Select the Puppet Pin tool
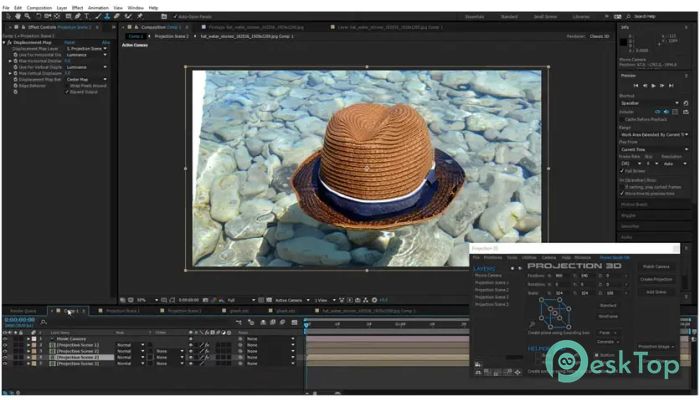 (x=140, y=16)
